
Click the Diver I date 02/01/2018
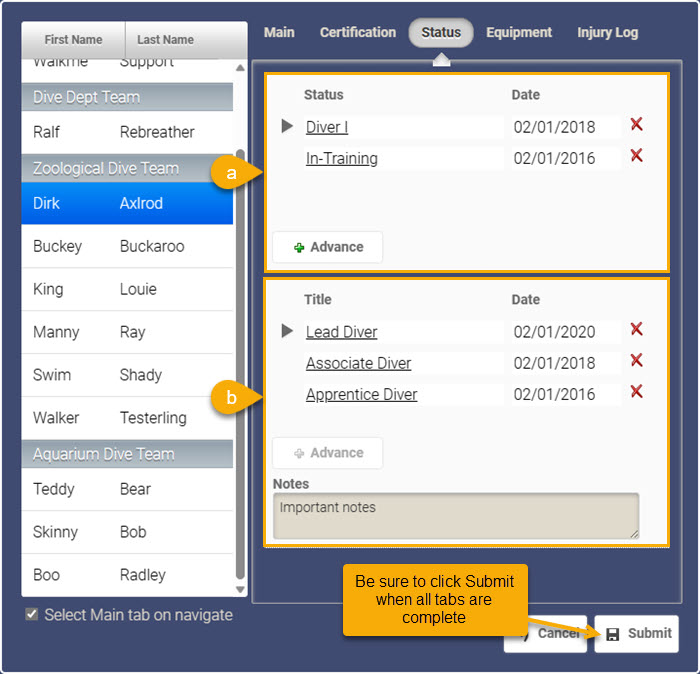click(x=566, y=127)
